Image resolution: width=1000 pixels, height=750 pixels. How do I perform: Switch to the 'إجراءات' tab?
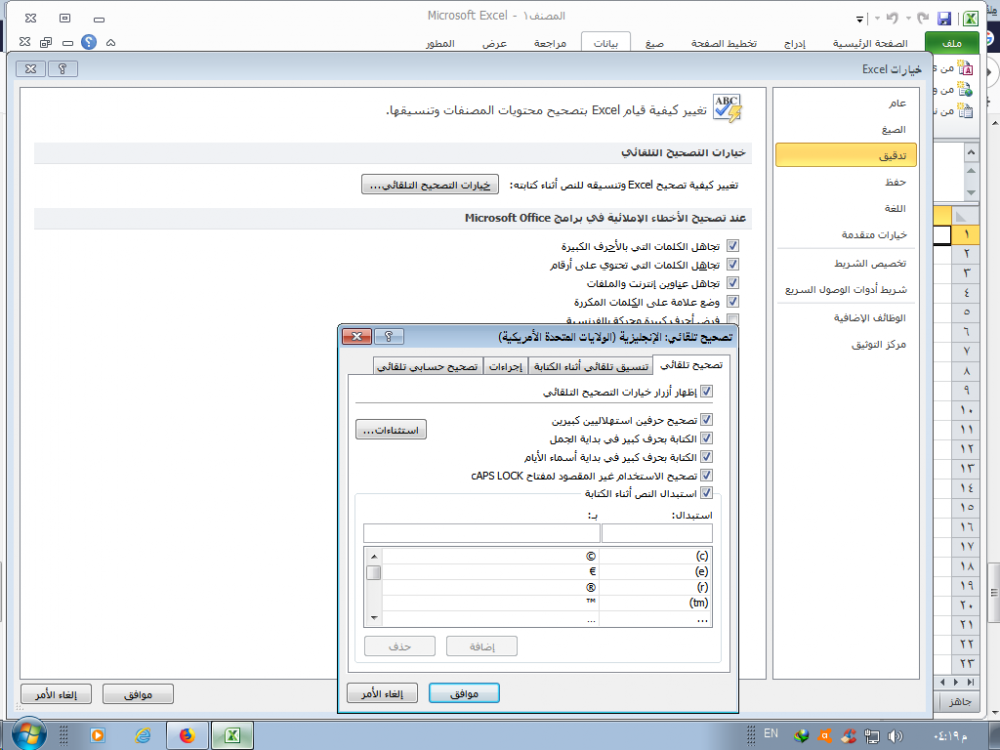(506, 366)
